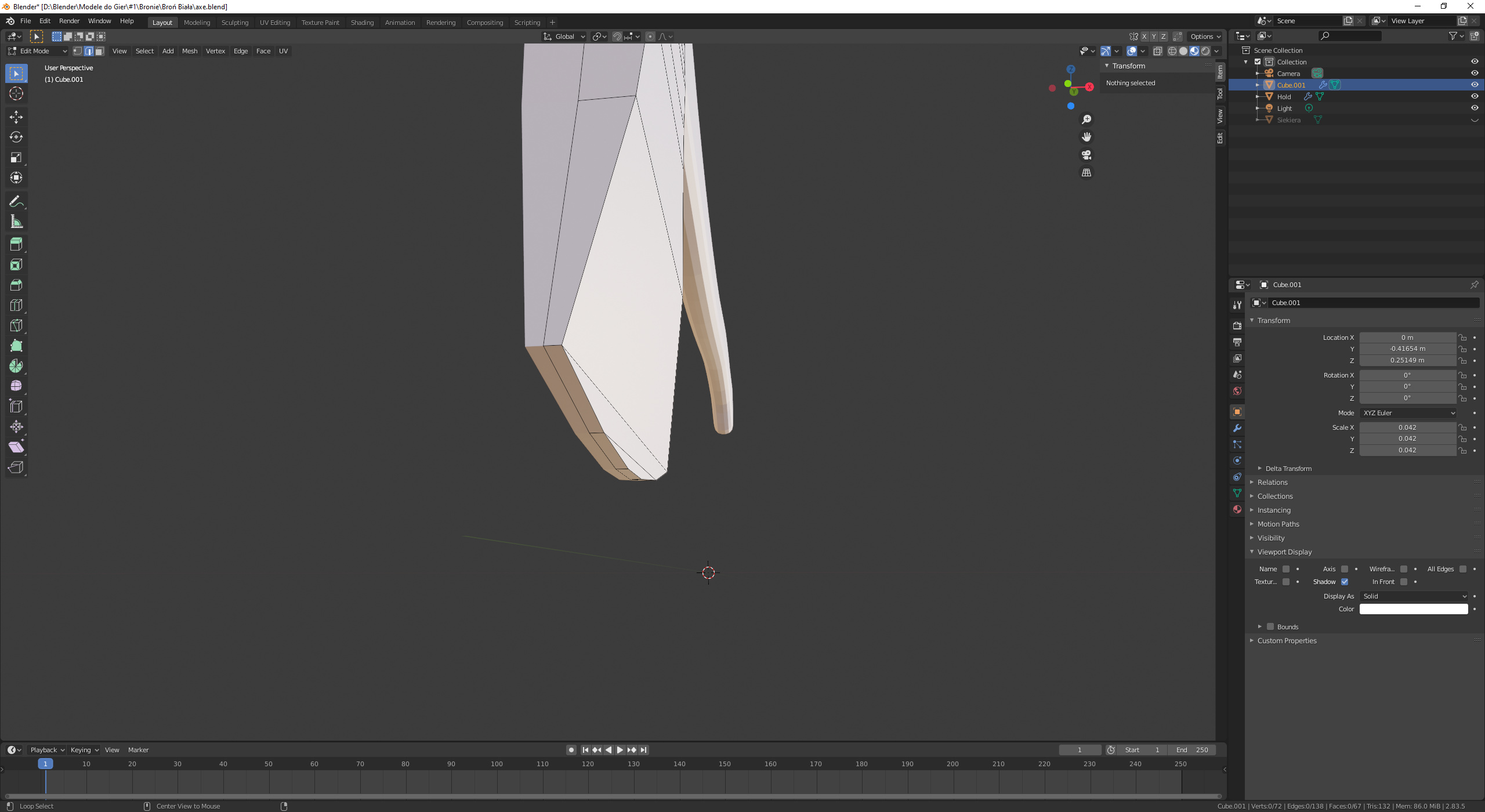The width and height of the screenshot is (1485, 812).
Task: Click the viewport display Color swatch
Action: click(x=1413, y=609)
